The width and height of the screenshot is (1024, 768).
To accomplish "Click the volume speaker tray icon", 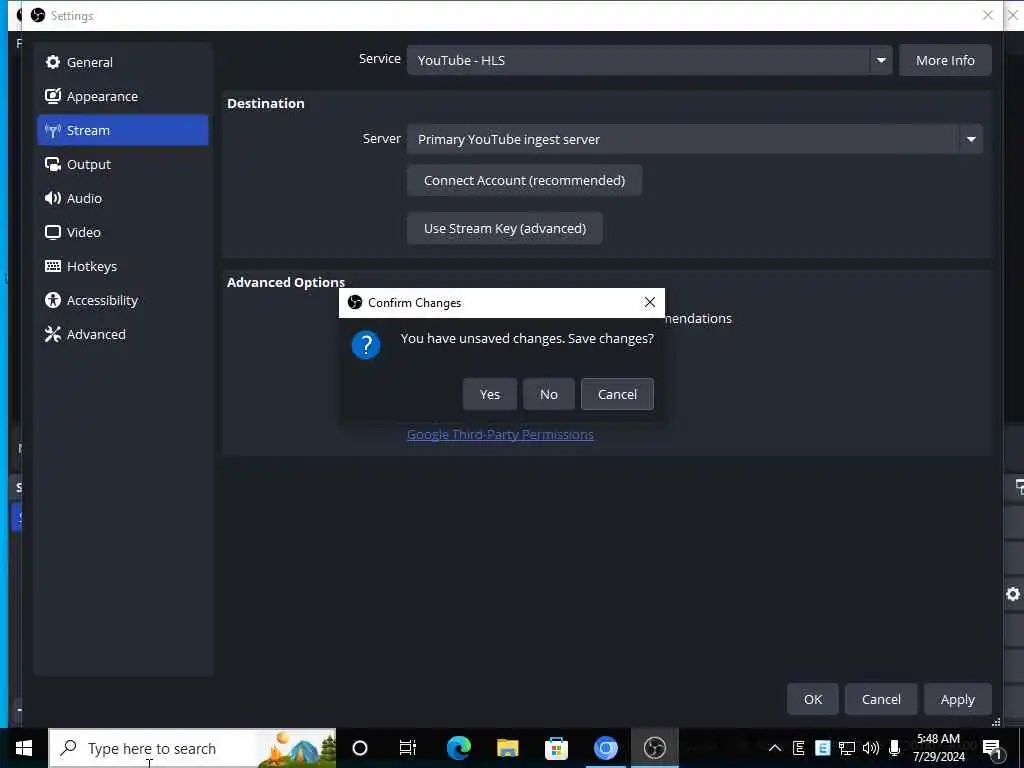I will pos(871,748).
